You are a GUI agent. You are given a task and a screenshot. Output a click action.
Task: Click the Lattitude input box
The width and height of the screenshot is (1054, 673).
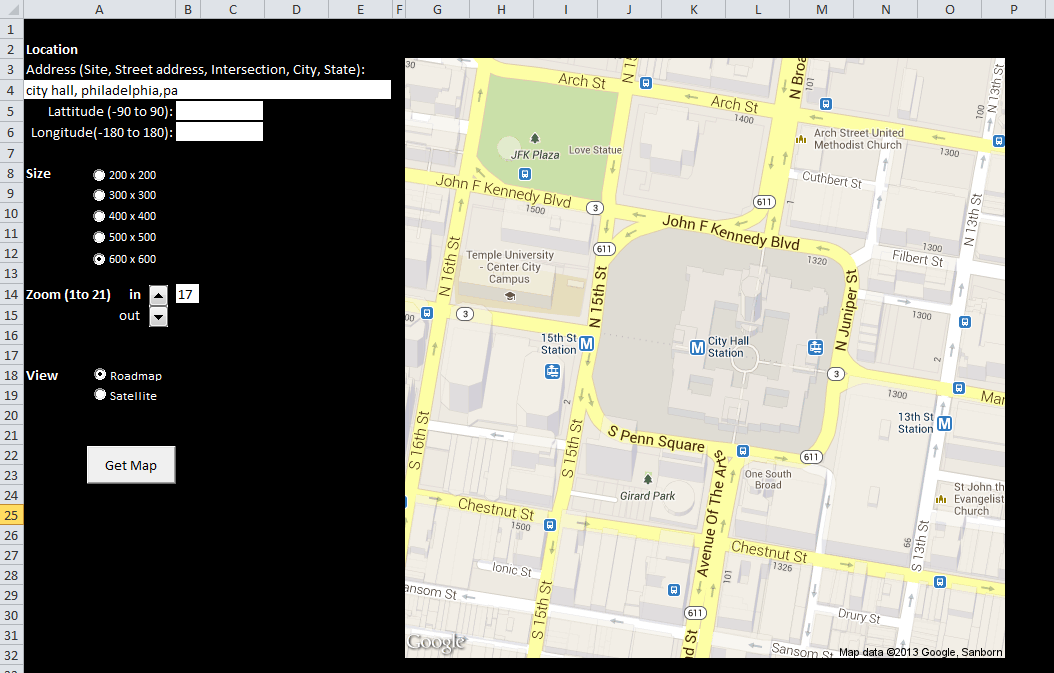click(x=219, y=110)
